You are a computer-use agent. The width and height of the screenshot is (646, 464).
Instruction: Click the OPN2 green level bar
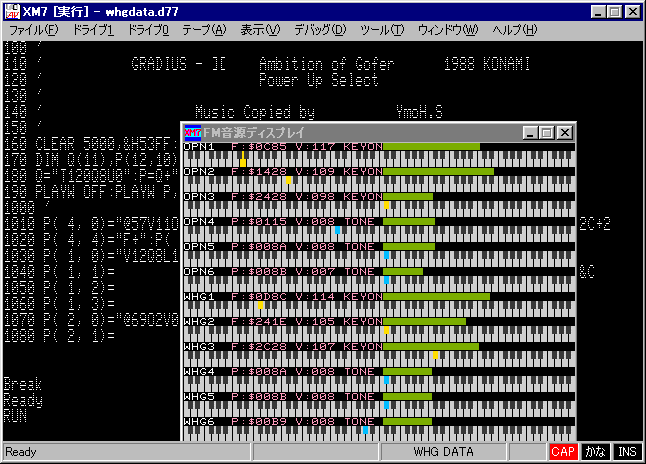point(438,171)
